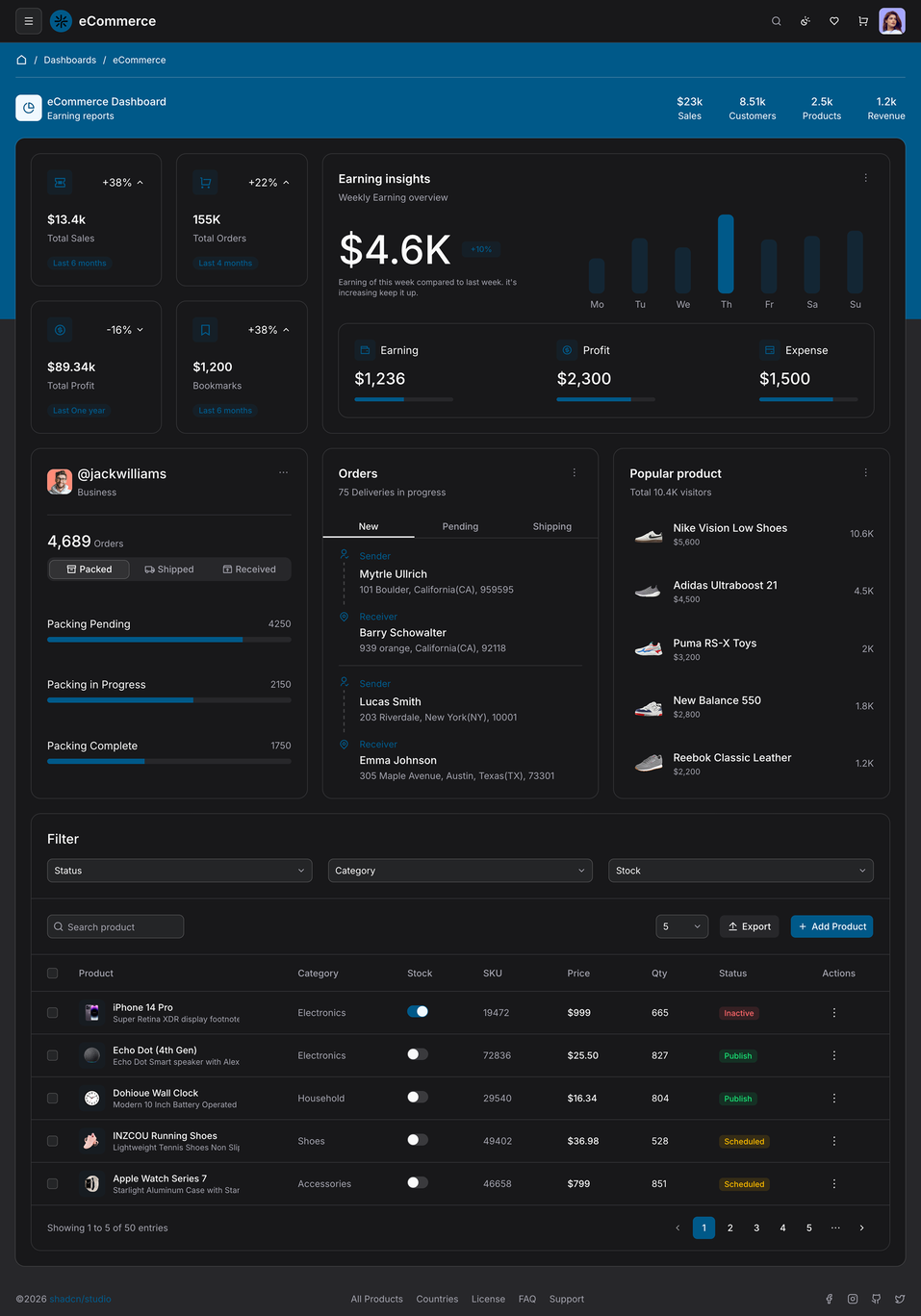Image resolution: width=921 pixels, height=1316 pixels.
Task: Click the Bookmarks card icon
Action: pos(205,330)
